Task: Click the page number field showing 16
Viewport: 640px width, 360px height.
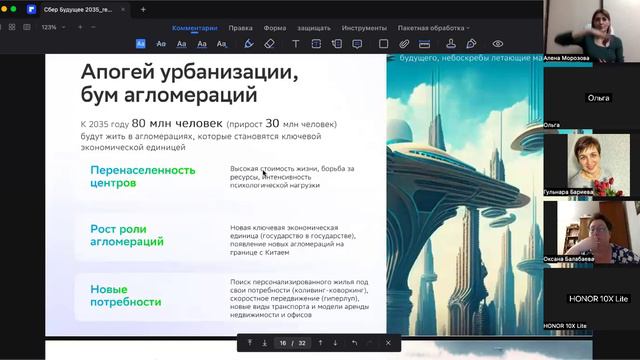Action: pos(283,343)
